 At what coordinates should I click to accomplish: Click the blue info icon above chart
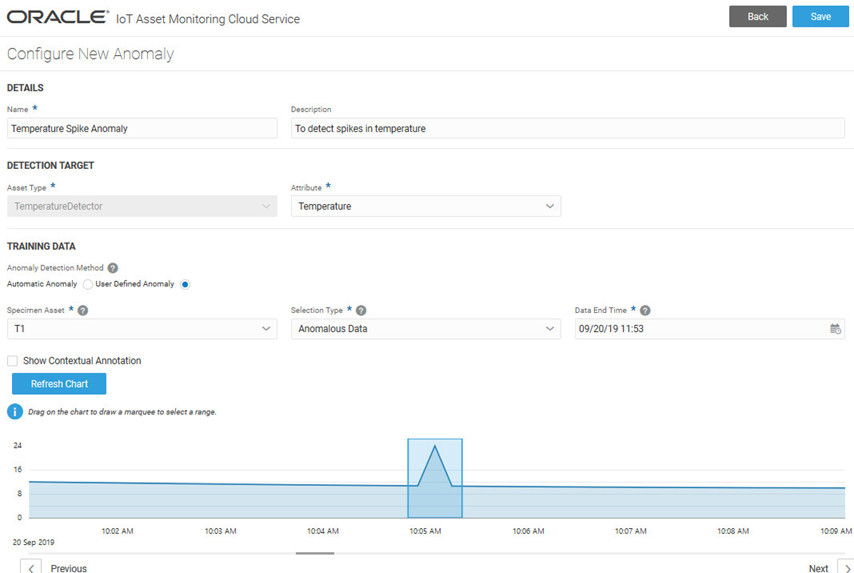tap(15, 412)
